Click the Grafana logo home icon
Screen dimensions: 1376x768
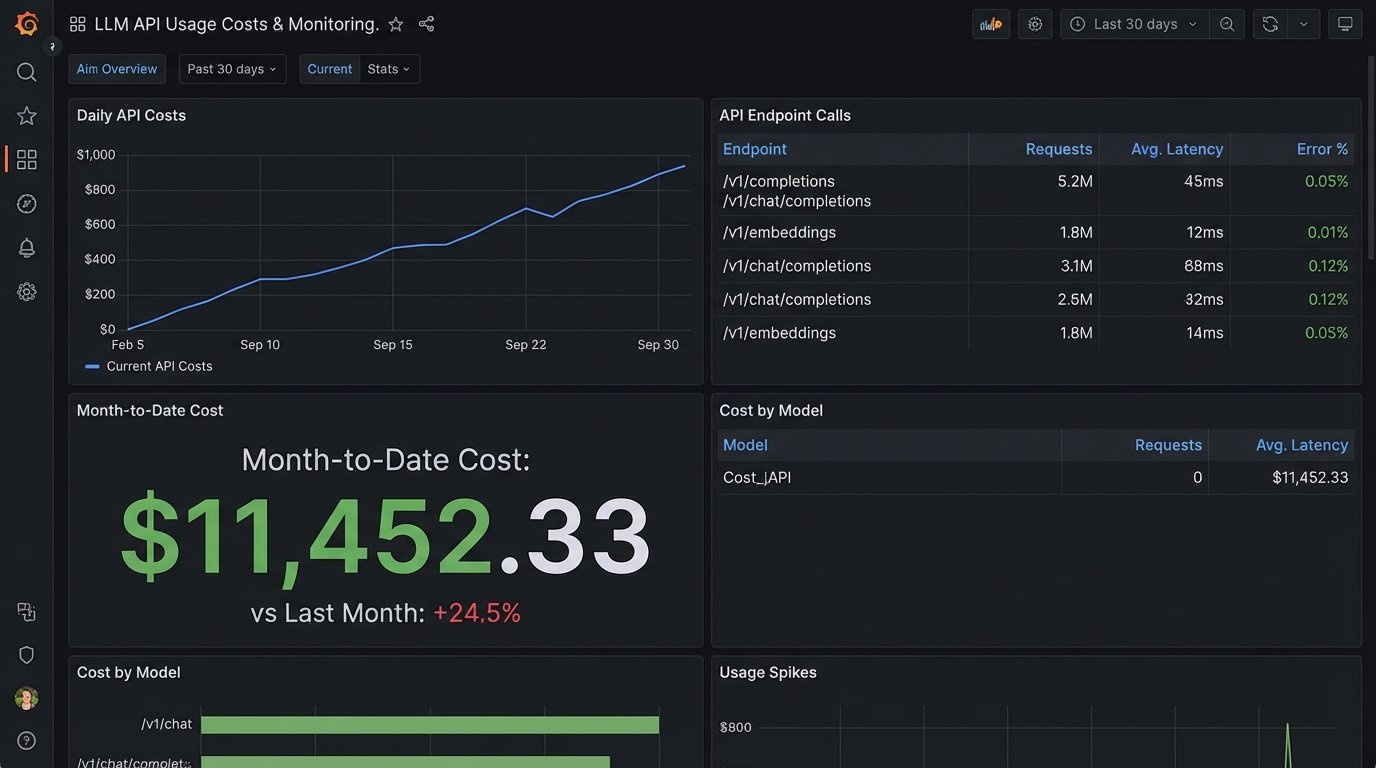(x=27, y=24)
